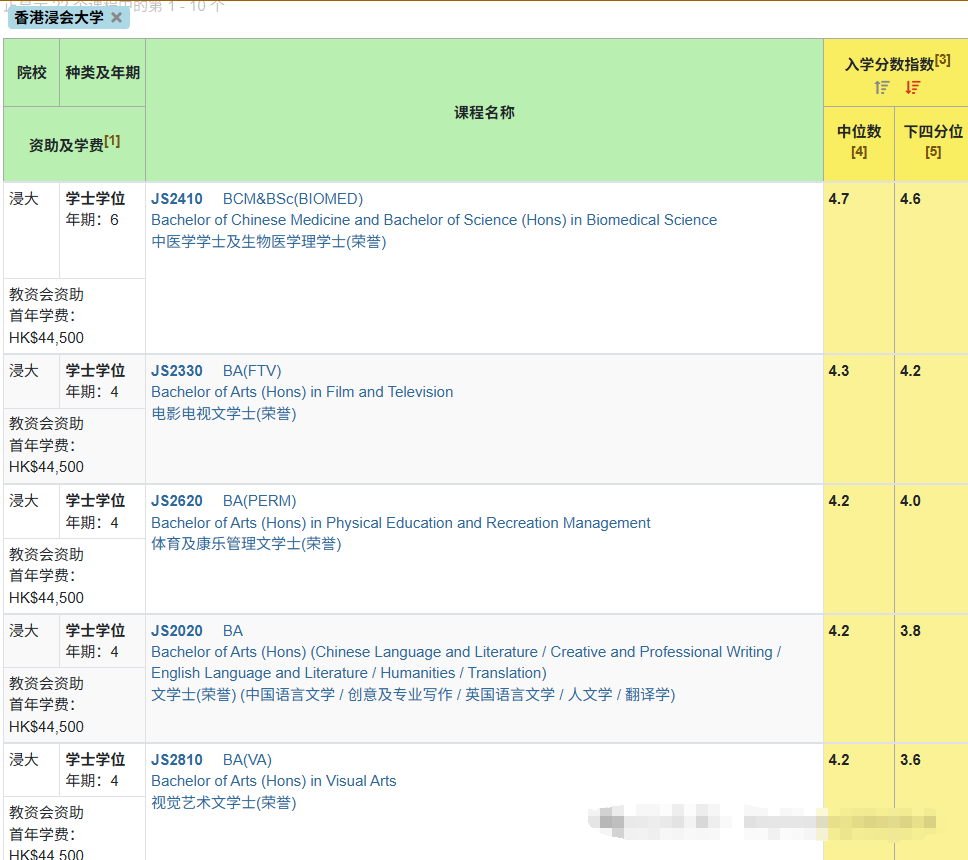Viewport: 968px width, 860px height.
Task: Select lower quartile 3.6 for JS2810
Action: pyautogui.click(x=910, y=760)
